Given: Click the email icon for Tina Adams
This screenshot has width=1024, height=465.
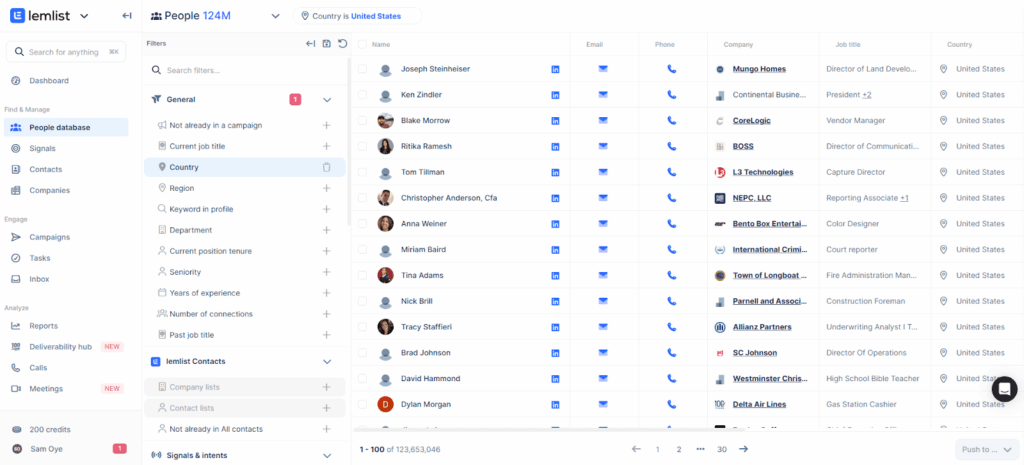Looking at the screenshot, I should click(603, 275).
